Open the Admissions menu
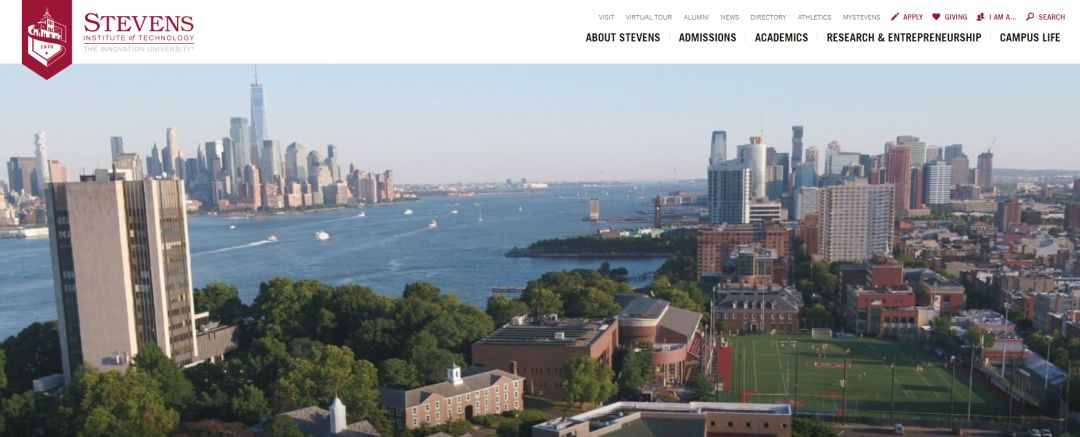The height and width of the screenshot is (437, 1080). pos(707,38)
